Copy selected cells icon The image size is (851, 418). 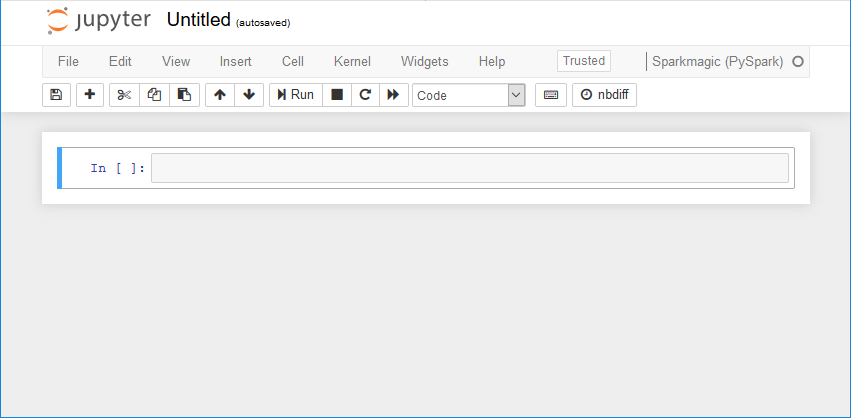coord(154,95)
